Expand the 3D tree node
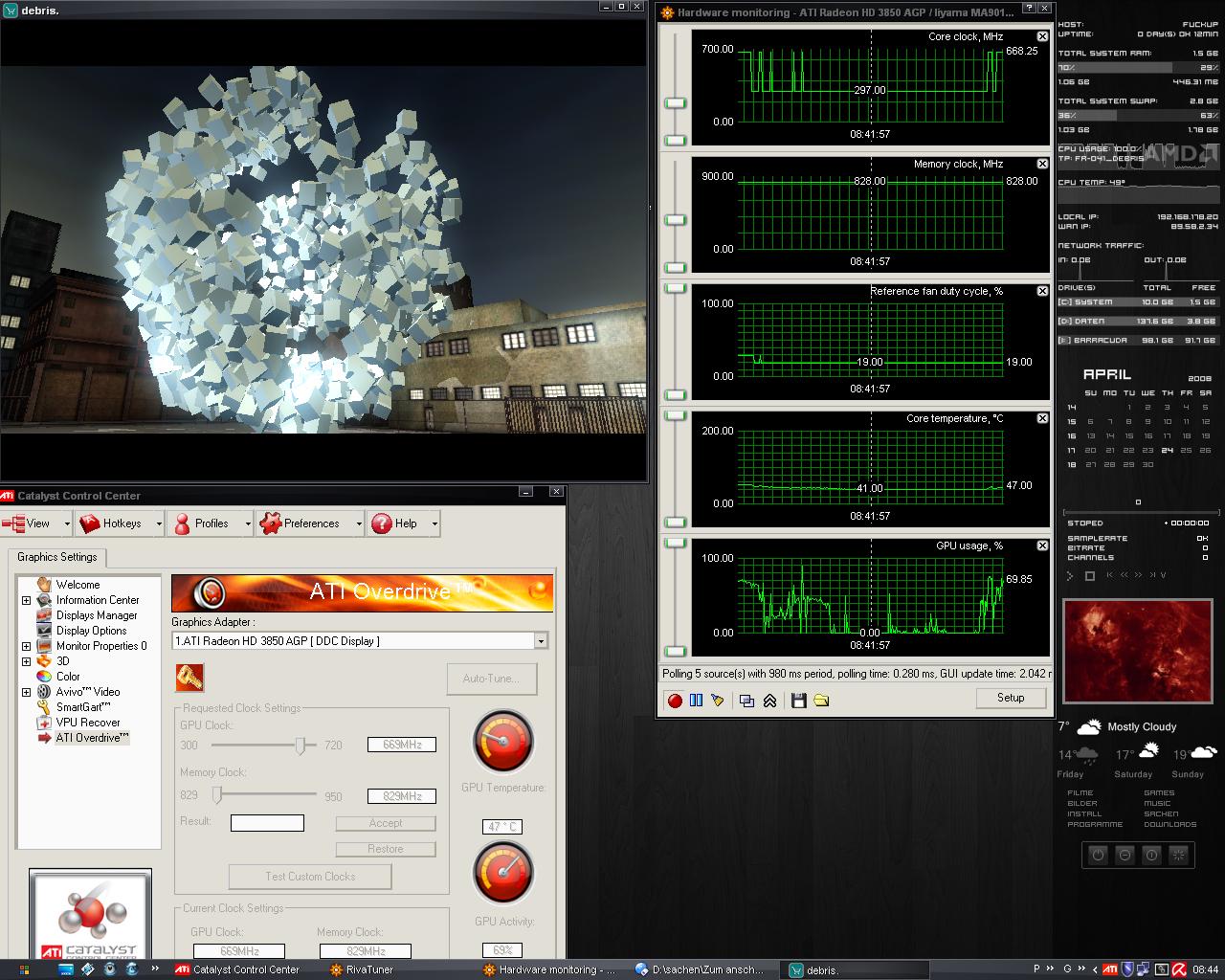 26,661
